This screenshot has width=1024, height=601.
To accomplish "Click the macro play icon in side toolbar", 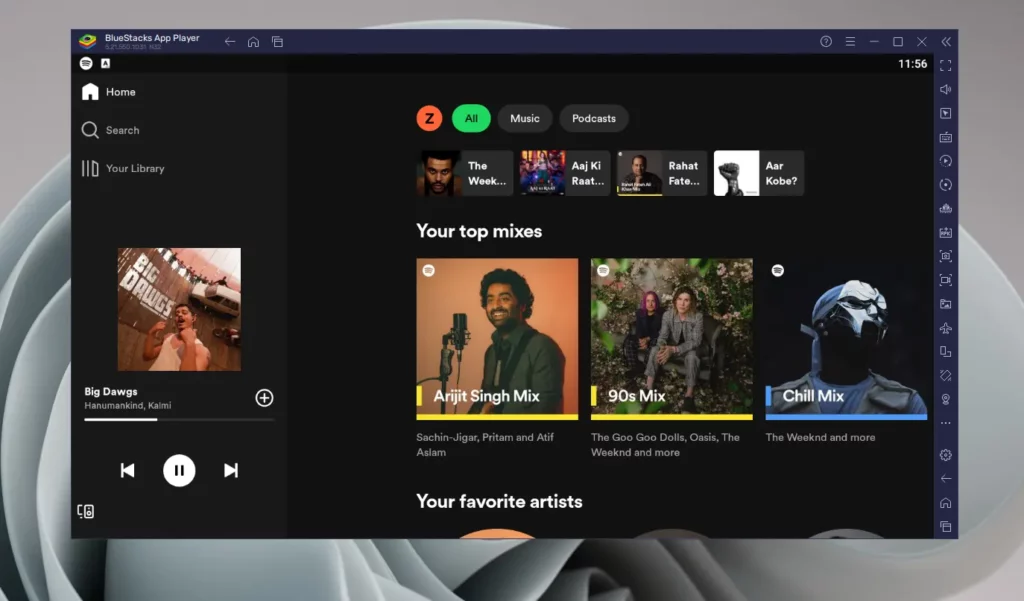I will click(x=946, y=161).
